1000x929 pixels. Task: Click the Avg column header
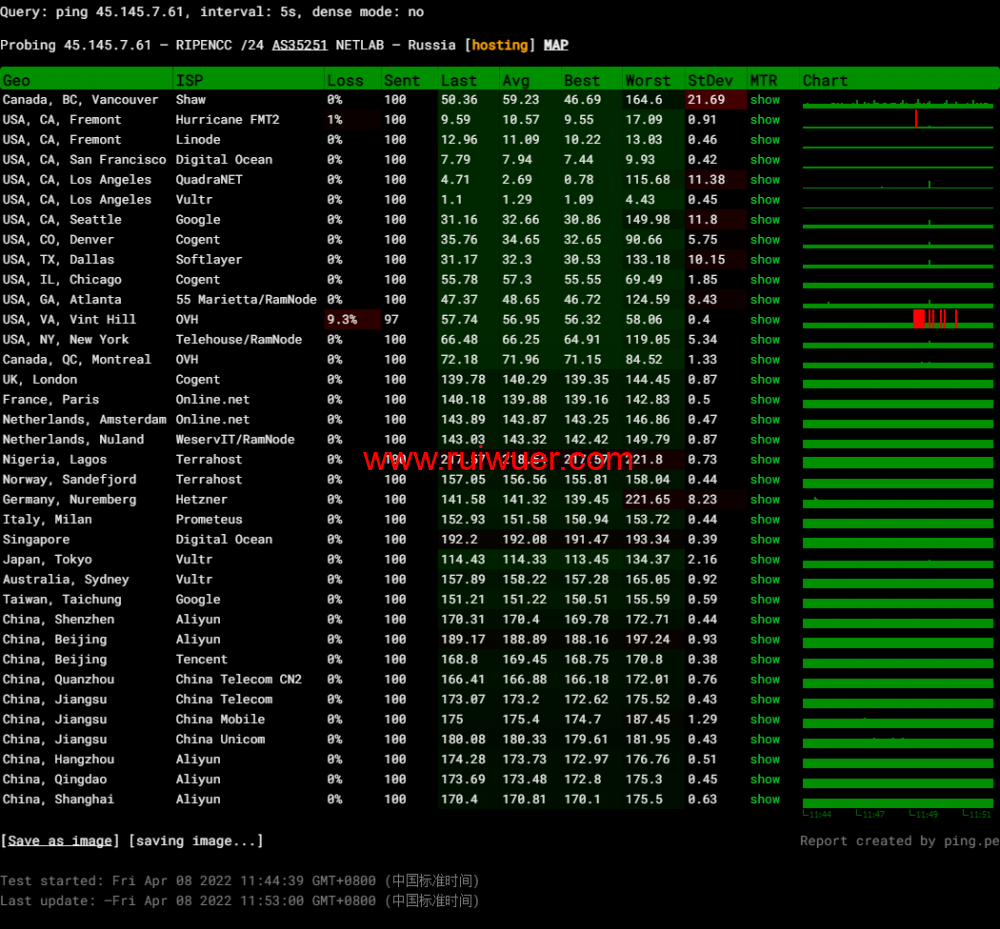pos(516,80)
